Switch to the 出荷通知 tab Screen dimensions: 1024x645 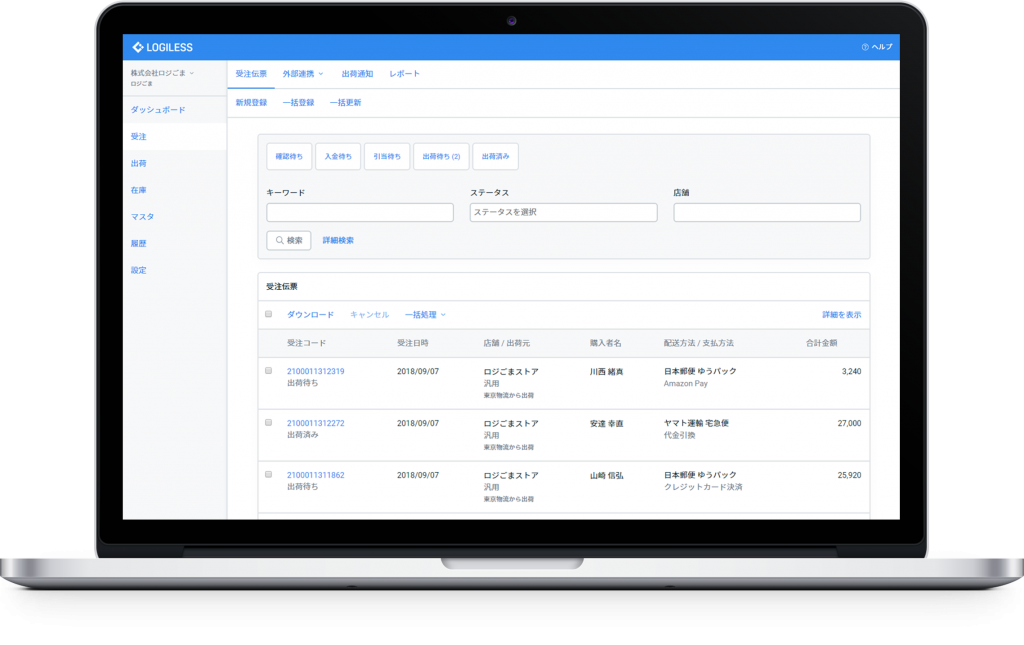[357, 74]
